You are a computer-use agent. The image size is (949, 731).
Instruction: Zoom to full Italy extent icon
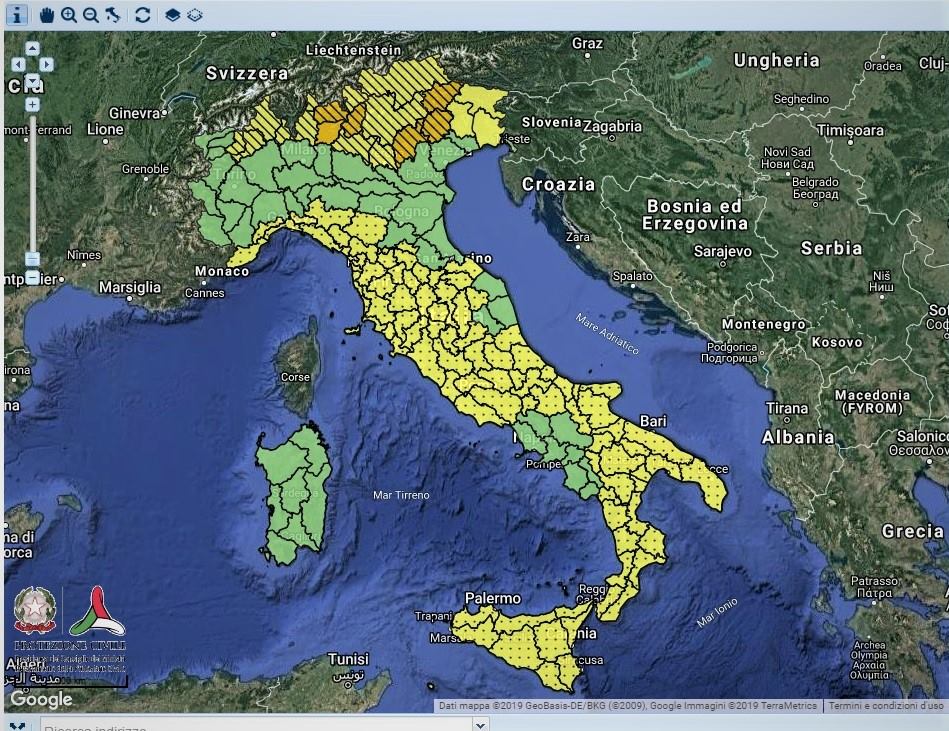[x=113, y=15]
